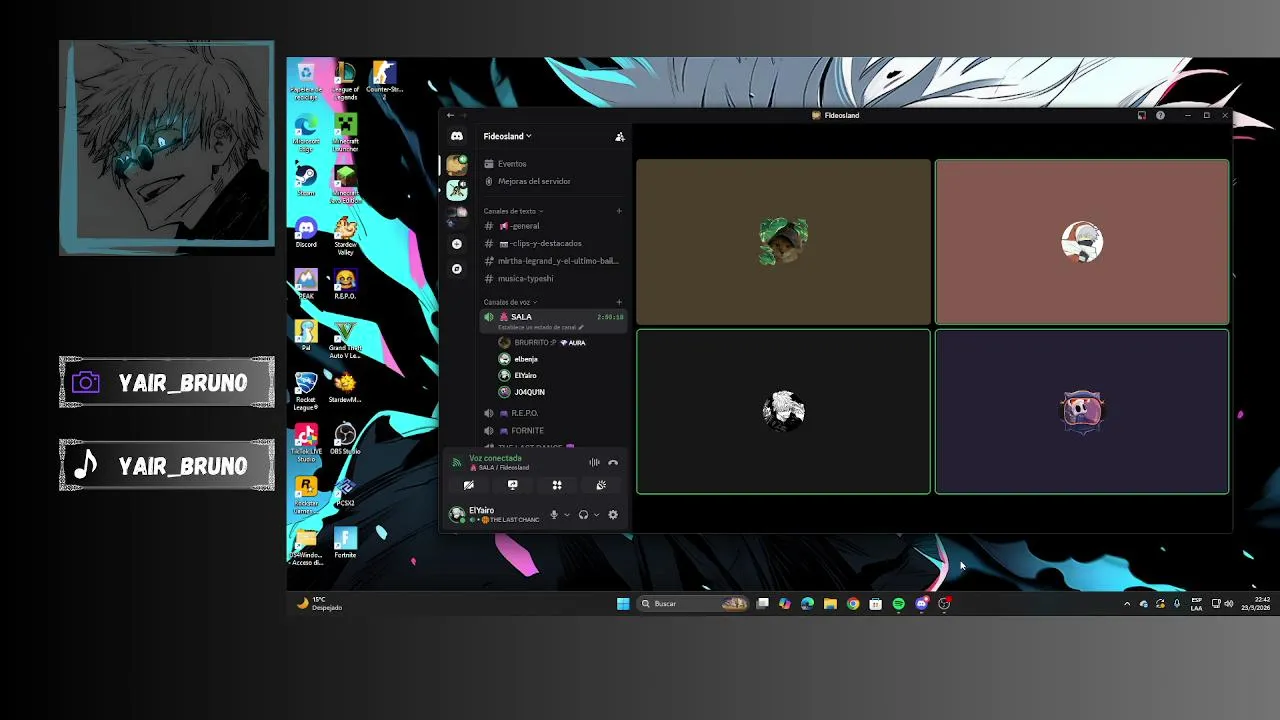Open Rocket League desktop shortcut
The height and width of the screenshot is (720, 1280).
click(x=306, y=391)
